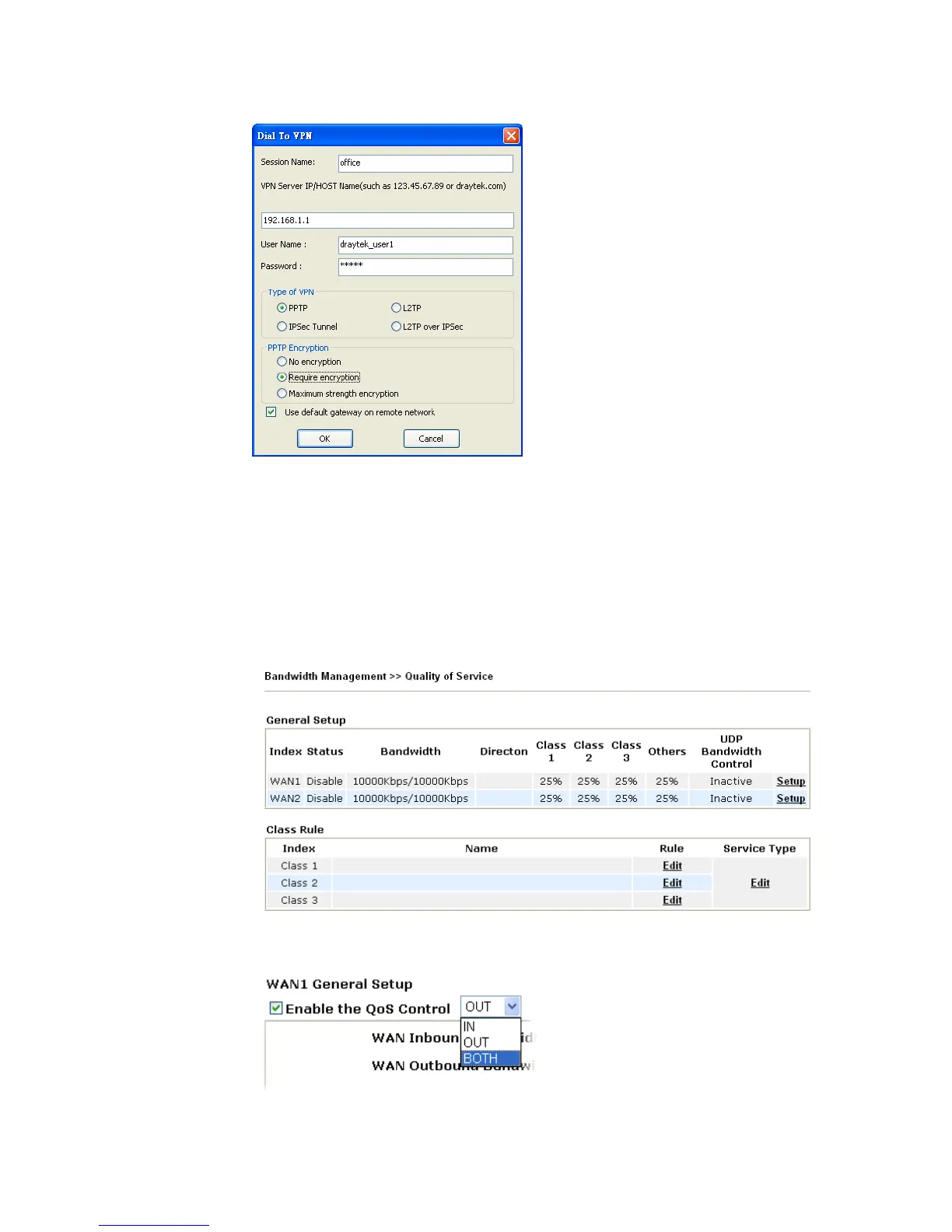This screenshot has width=952, height=1232.
Task: Click WAN2 UDP Bandwidth Control Inactive
Action: coord(731,798)
